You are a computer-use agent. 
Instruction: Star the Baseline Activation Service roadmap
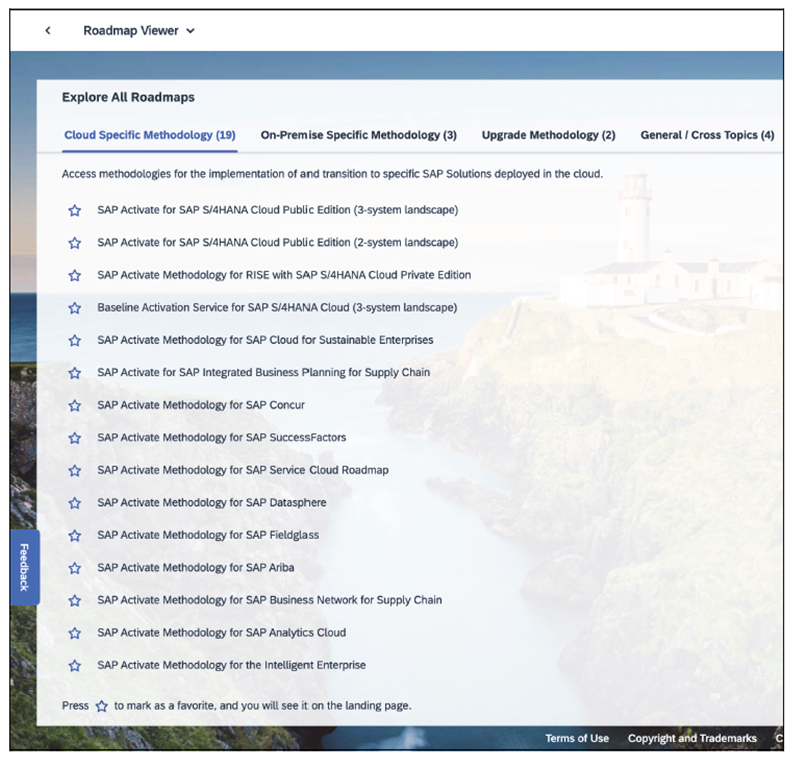click(x=75, y=308)
